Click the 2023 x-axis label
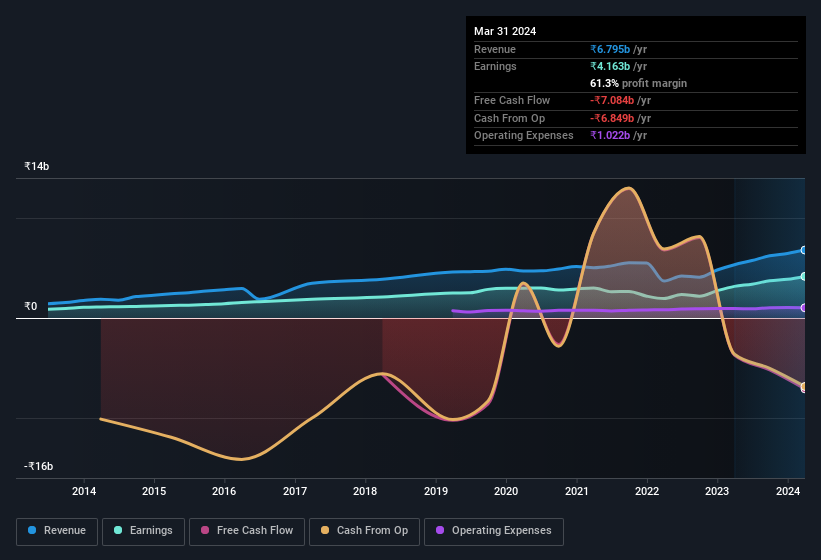The width and height of the screenshot is (821, 560). [x=717, y=491]
